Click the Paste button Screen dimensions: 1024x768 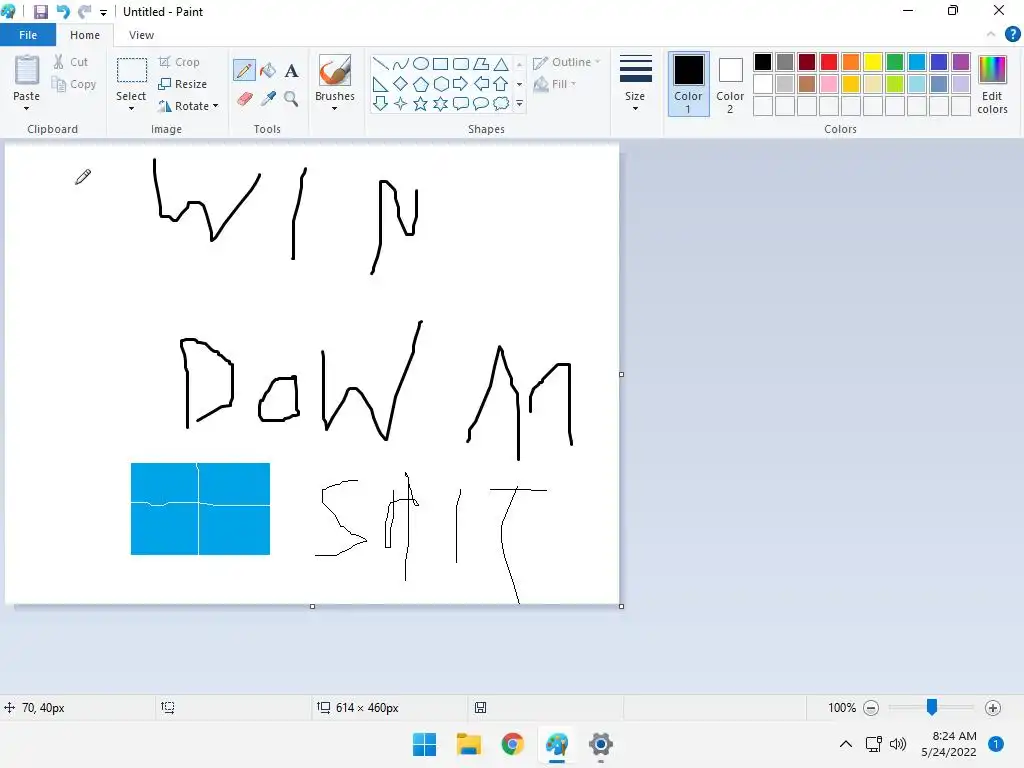tap(27, 77)
